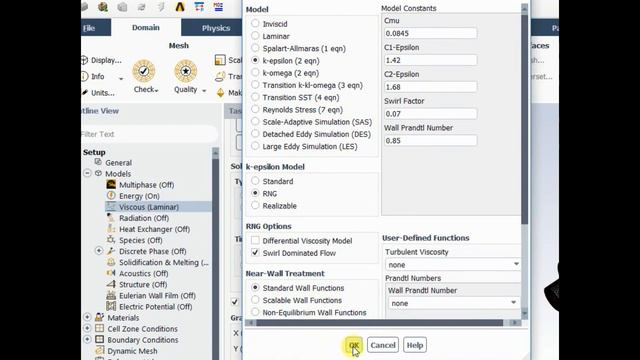Expand Boundary Conditions node

(87, 339)
